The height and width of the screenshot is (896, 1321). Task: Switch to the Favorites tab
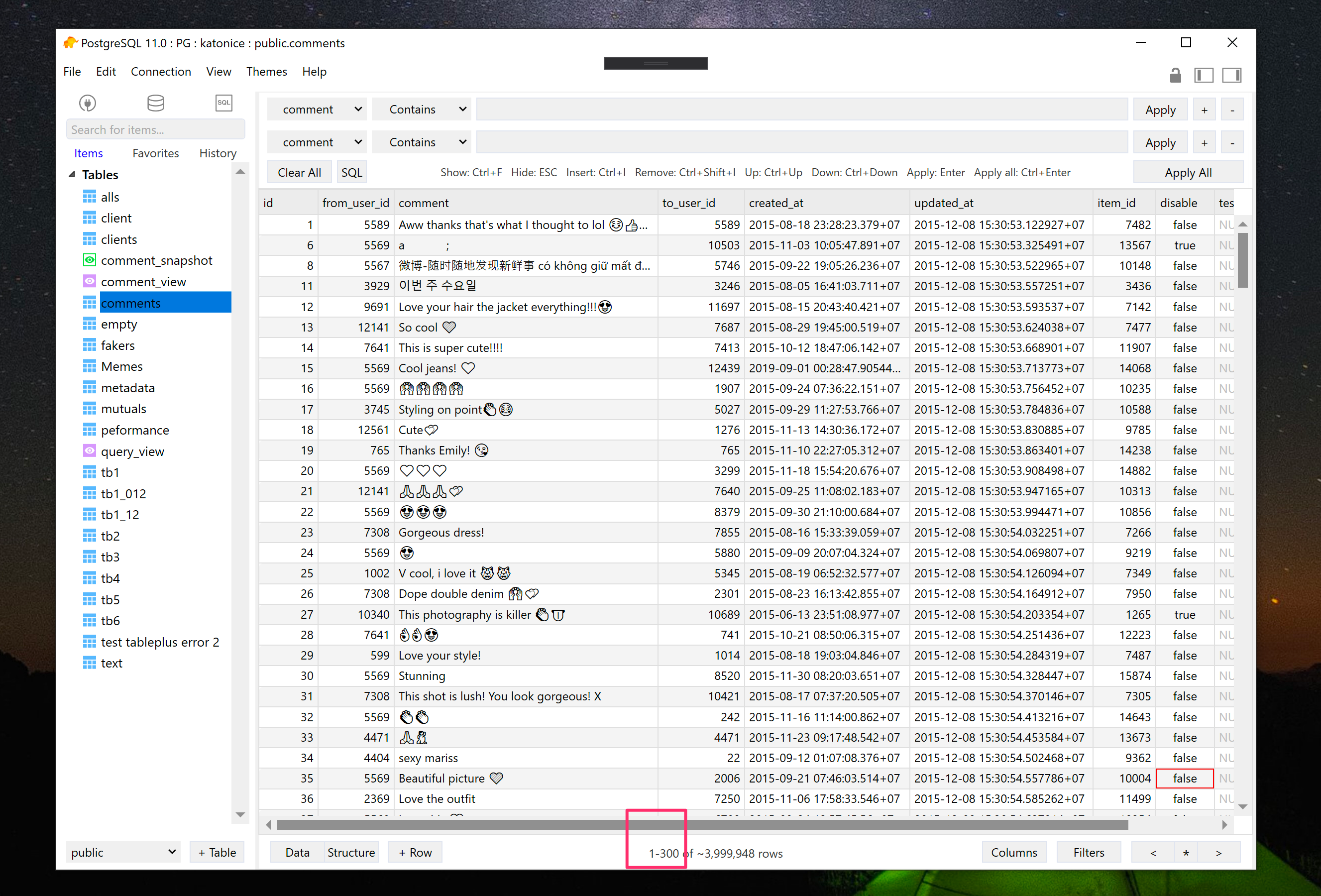click(x=155, y=153)
